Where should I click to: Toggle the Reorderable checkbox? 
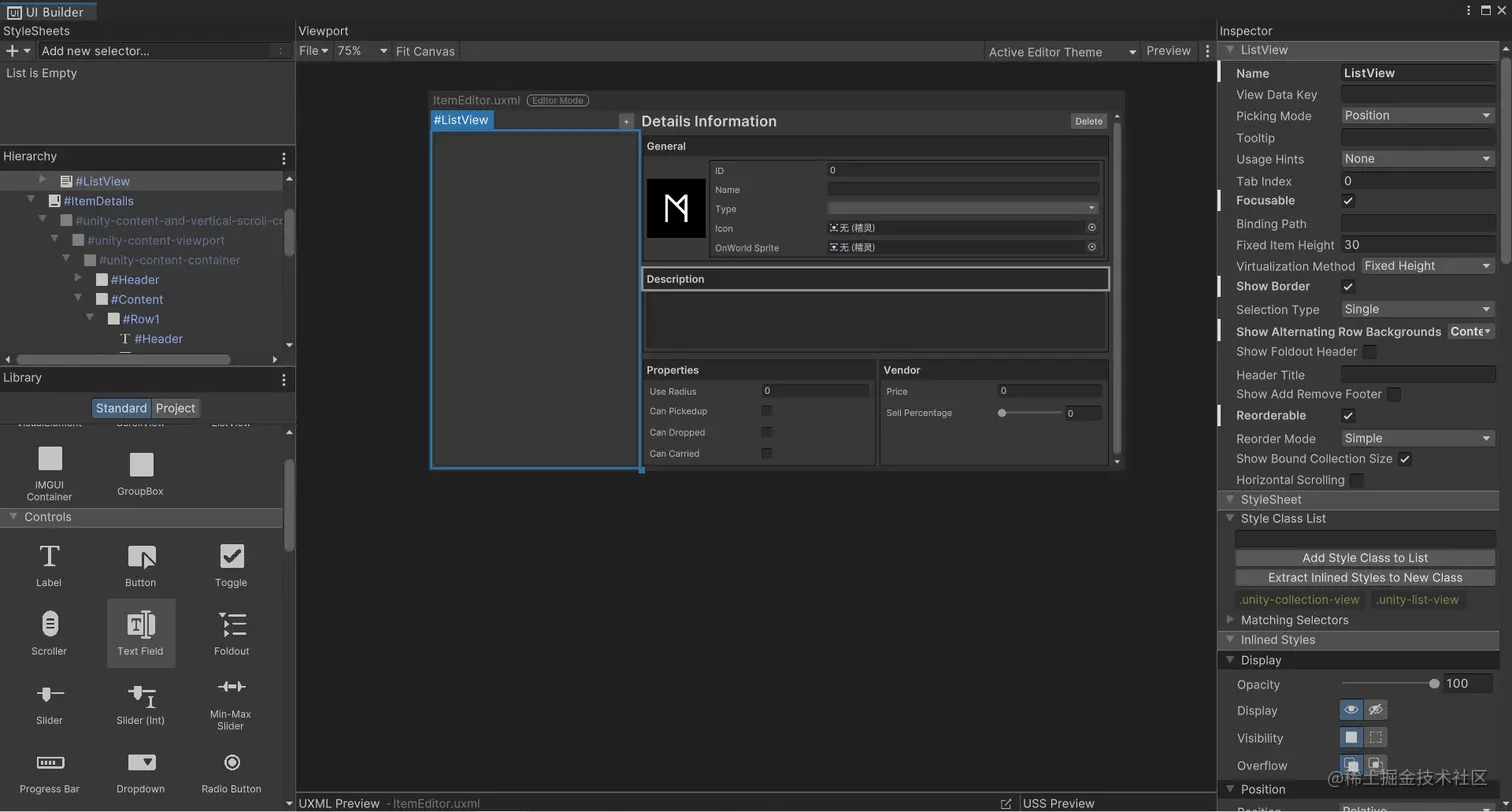tap(1348, 416)
